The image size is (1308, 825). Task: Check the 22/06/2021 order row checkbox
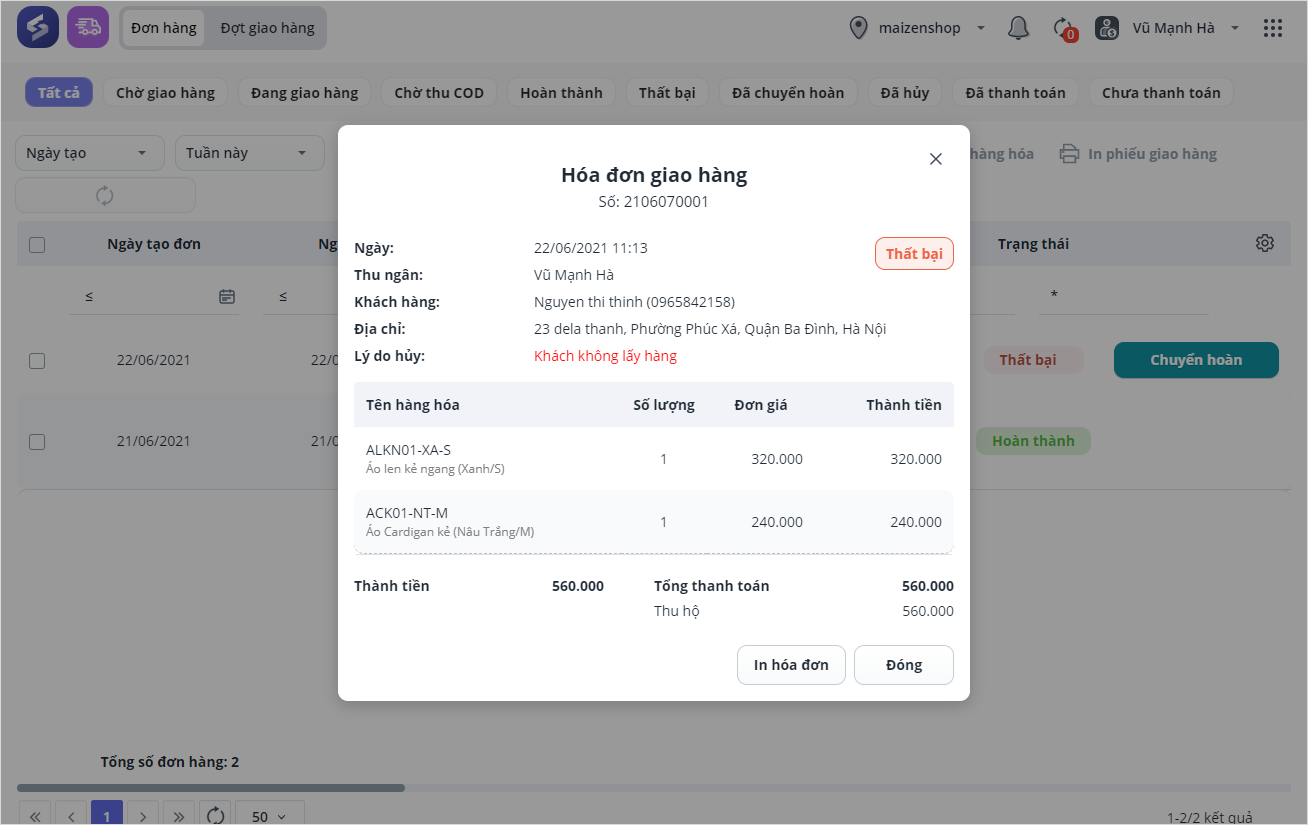click(x=37, y=361)
